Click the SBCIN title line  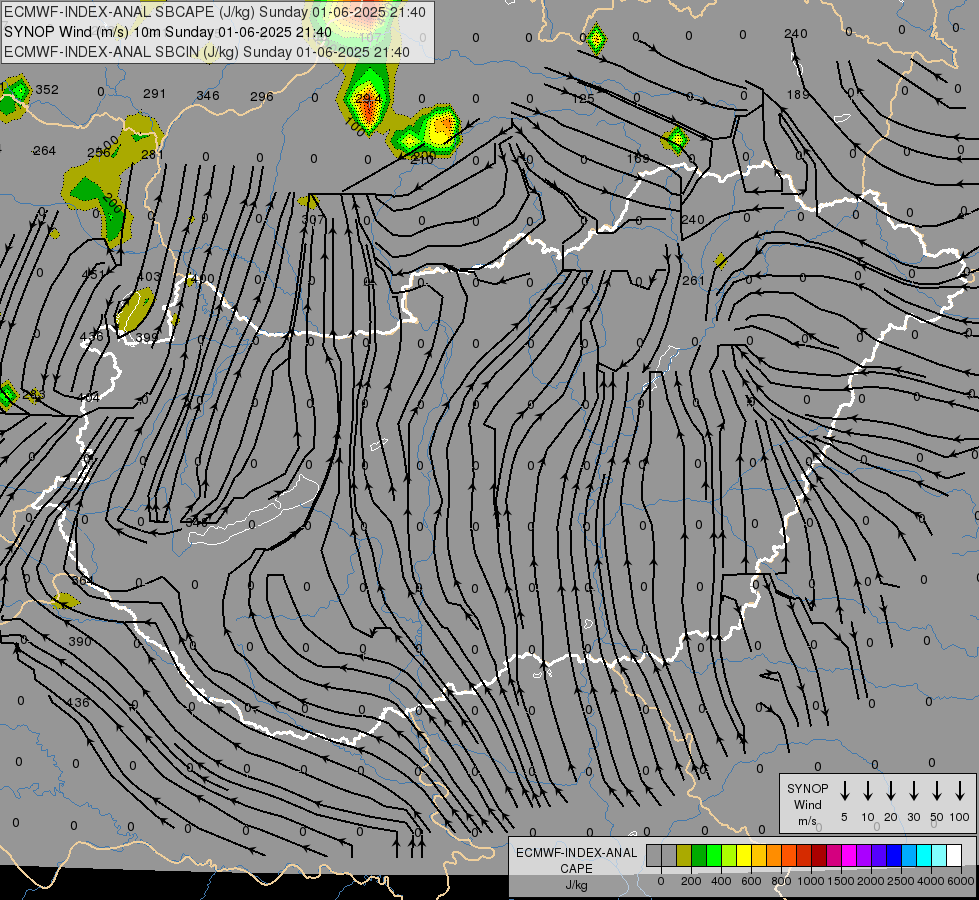coord(207,52)
